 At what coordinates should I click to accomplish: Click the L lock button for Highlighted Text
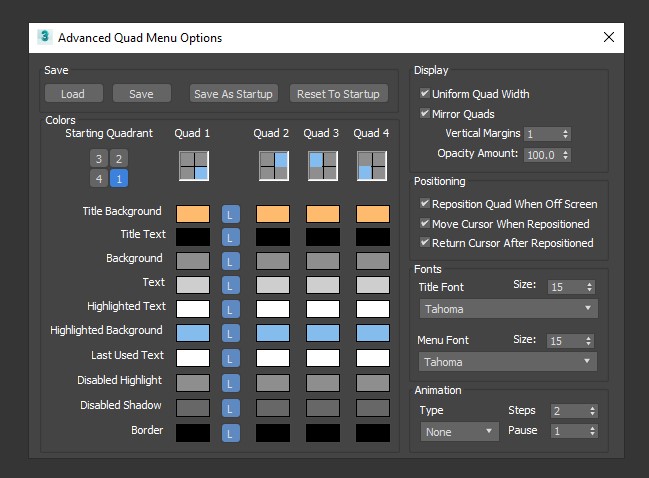232,309
